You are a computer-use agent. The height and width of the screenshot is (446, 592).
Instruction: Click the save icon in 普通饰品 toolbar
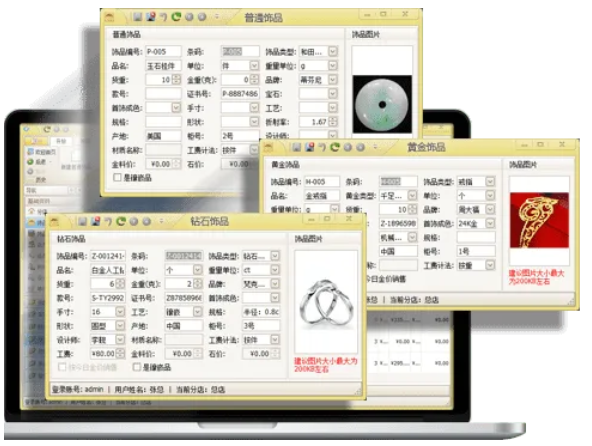click(x=137, y=17)
